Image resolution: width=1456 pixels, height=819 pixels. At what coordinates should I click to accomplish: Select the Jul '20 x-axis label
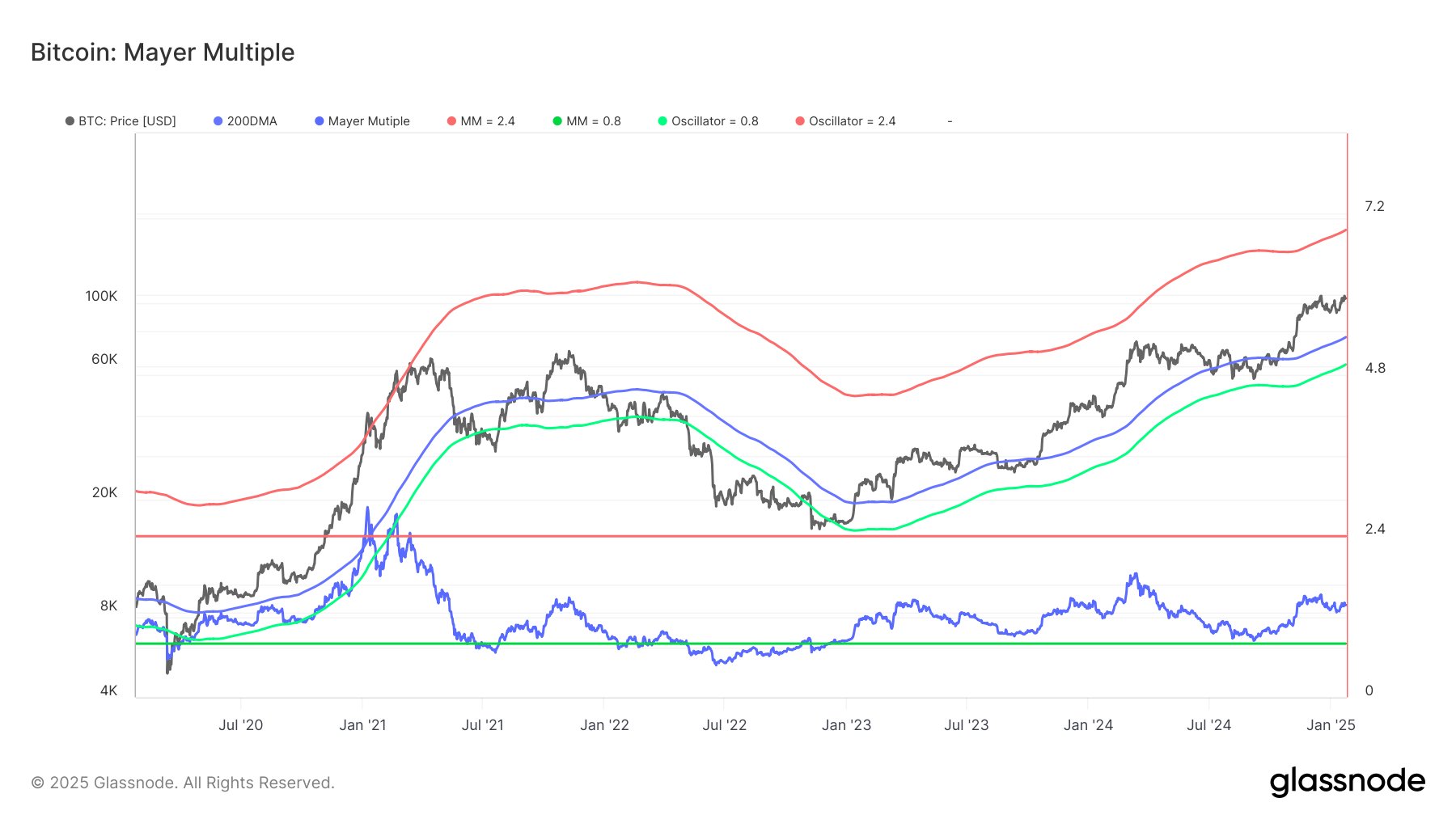[x=240, y=725]
